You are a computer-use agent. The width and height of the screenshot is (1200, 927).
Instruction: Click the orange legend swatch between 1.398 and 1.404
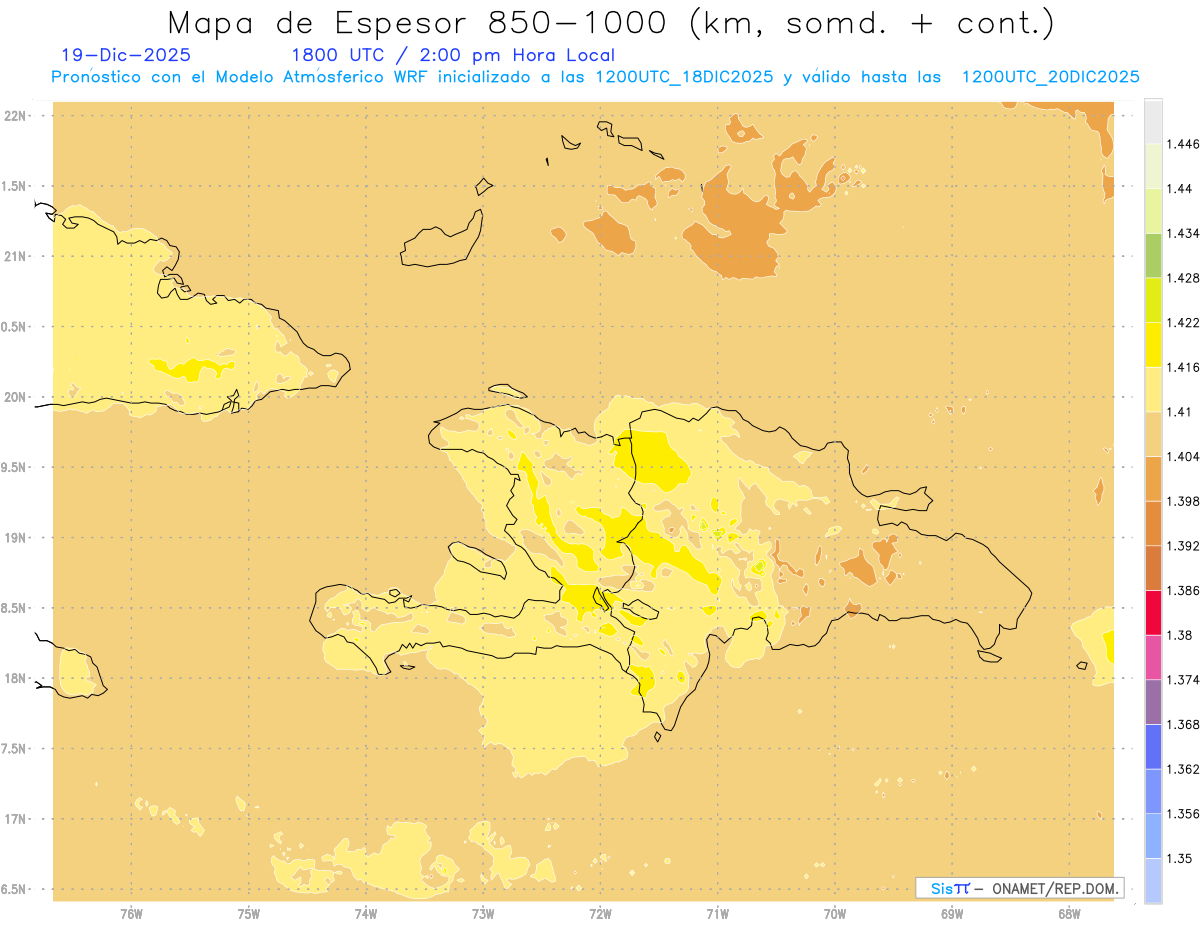click(x=1153, y=479)
